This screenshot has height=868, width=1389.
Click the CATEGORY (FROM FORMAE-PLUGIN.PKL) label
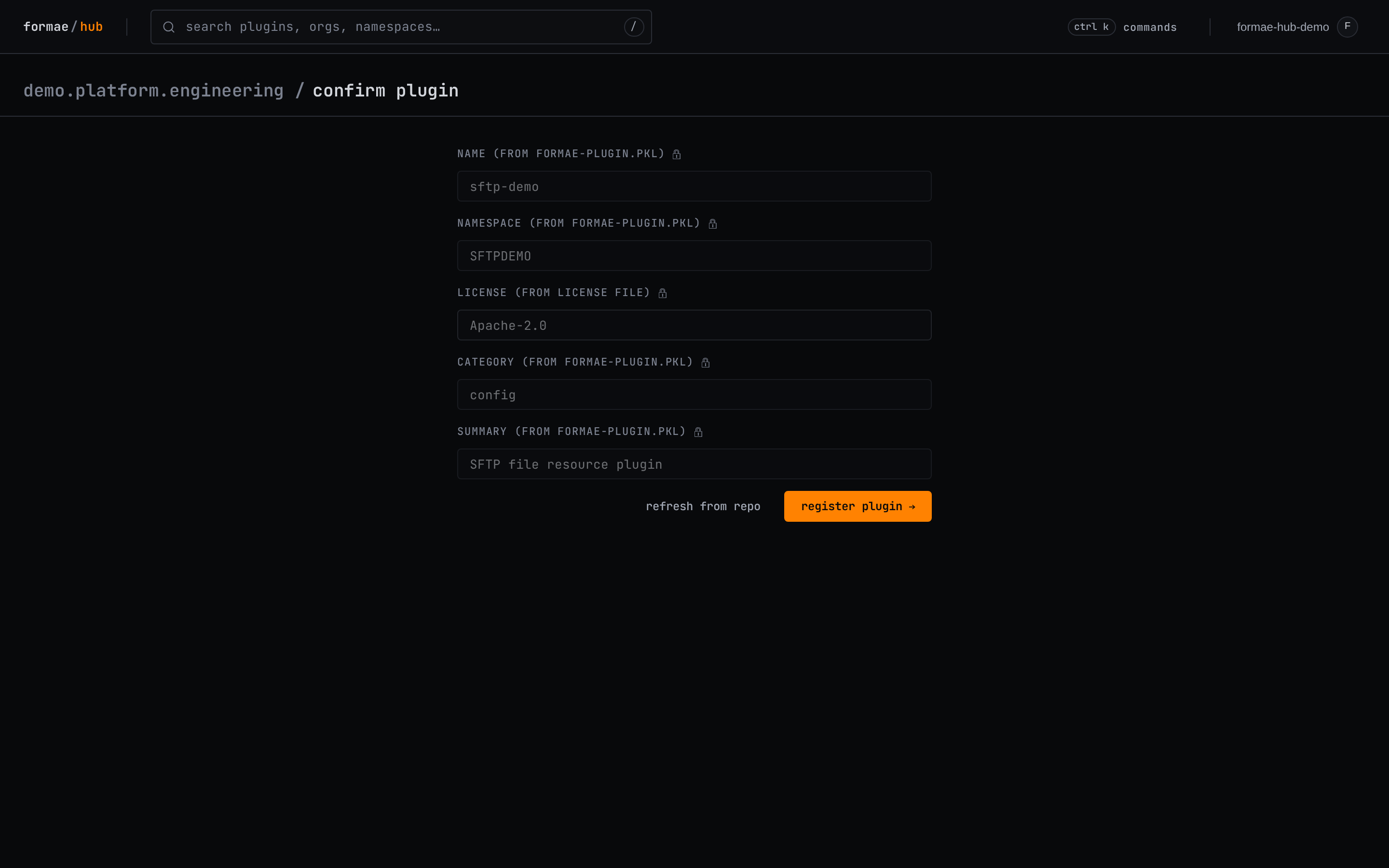[575, 362]
